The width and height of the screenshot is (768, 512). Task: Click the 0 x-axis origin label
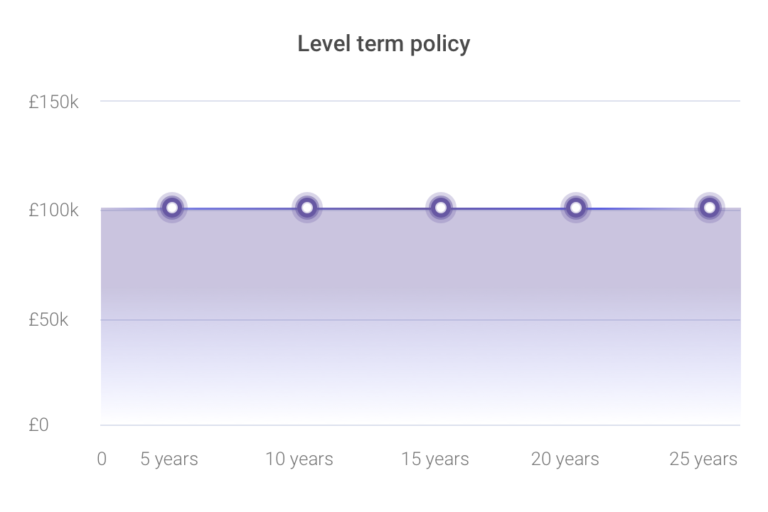point(101,460)
